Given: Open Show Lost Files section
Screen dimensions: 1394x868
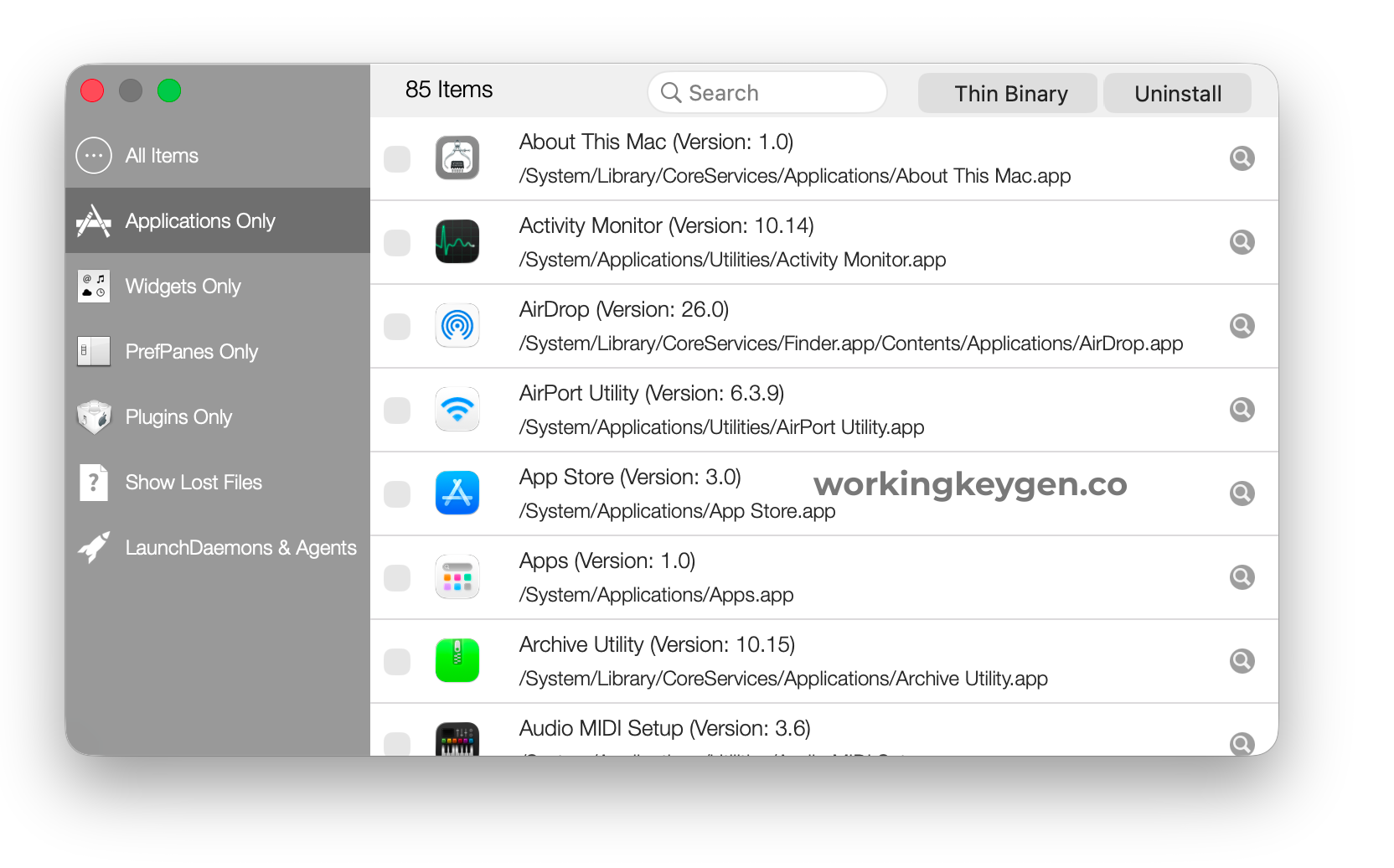Looking at the screenshot, I should [194, 483].
